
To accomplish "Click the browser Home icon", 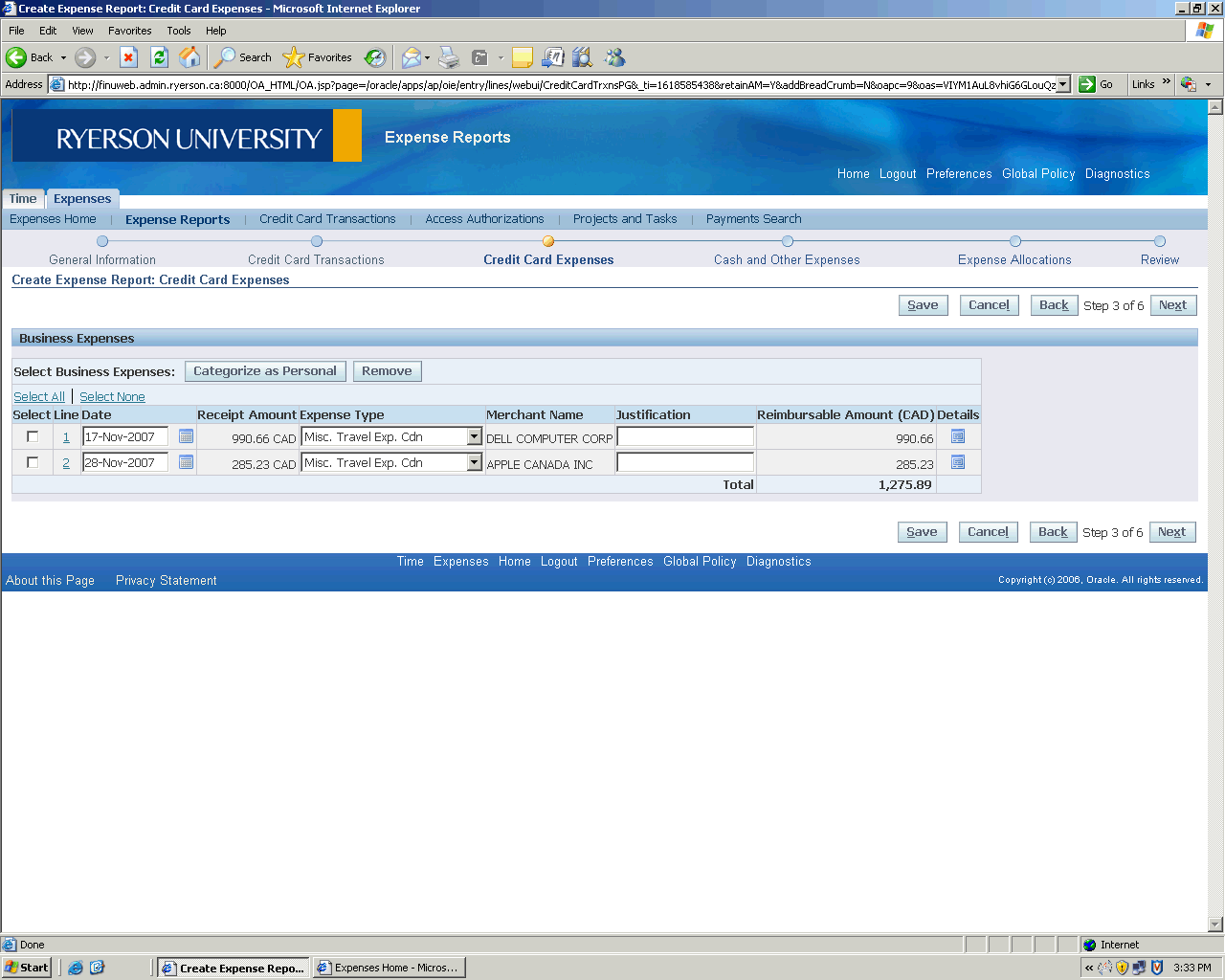I will pyautogui.click(x=190, y=57).
